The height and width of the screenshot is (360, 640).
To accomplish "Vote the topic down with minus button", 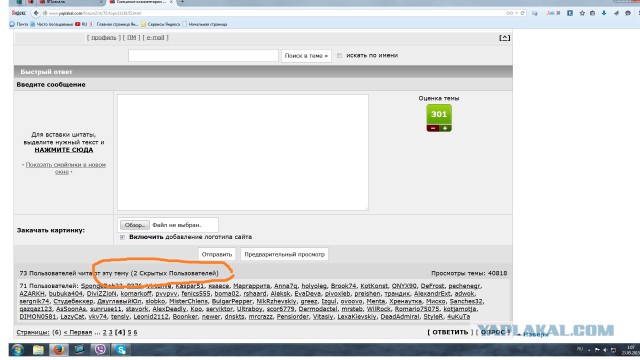I will pos(433,128).
